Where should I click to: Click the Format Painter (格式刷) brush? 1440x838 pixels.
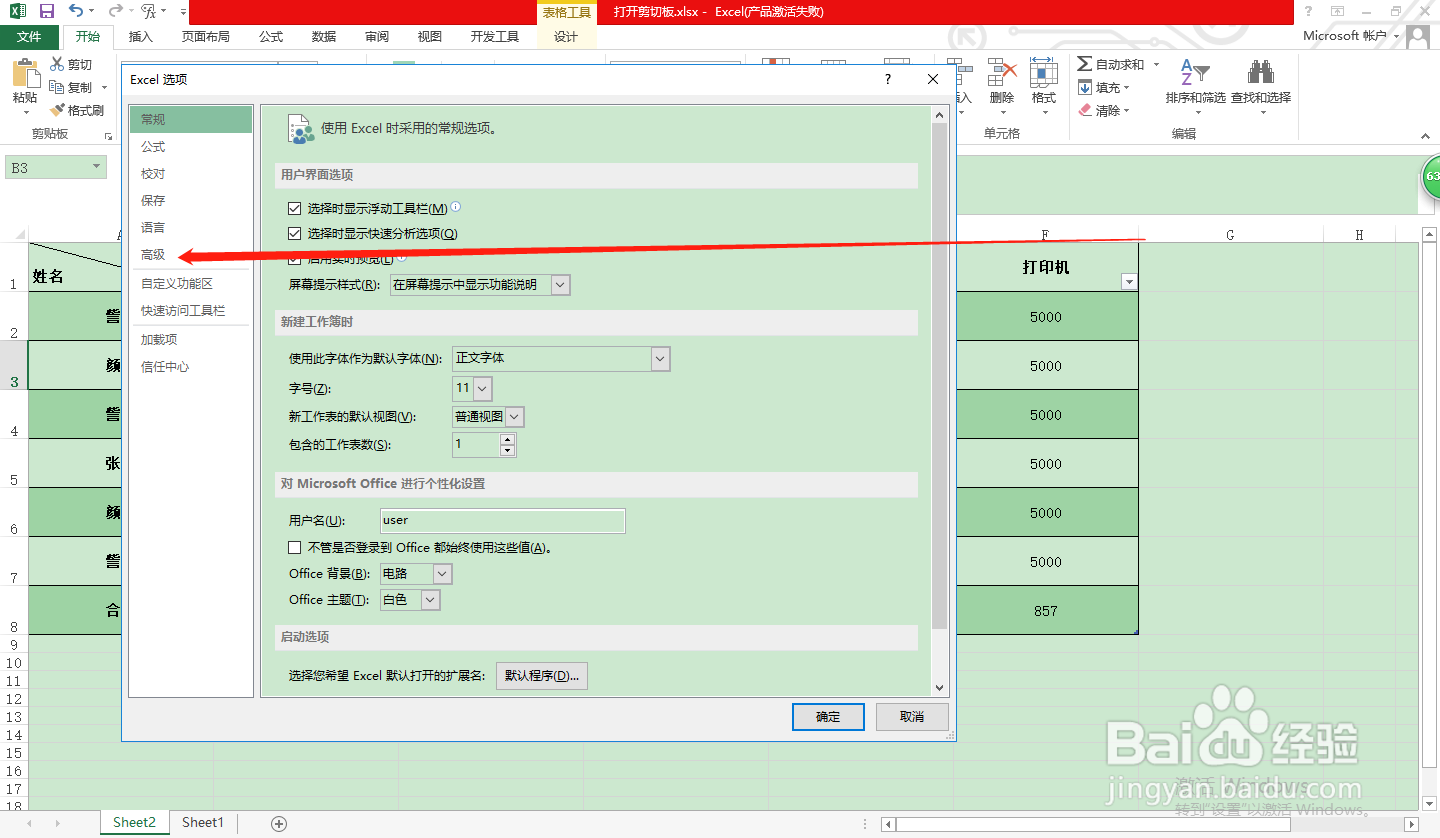[x=57, y=110]
